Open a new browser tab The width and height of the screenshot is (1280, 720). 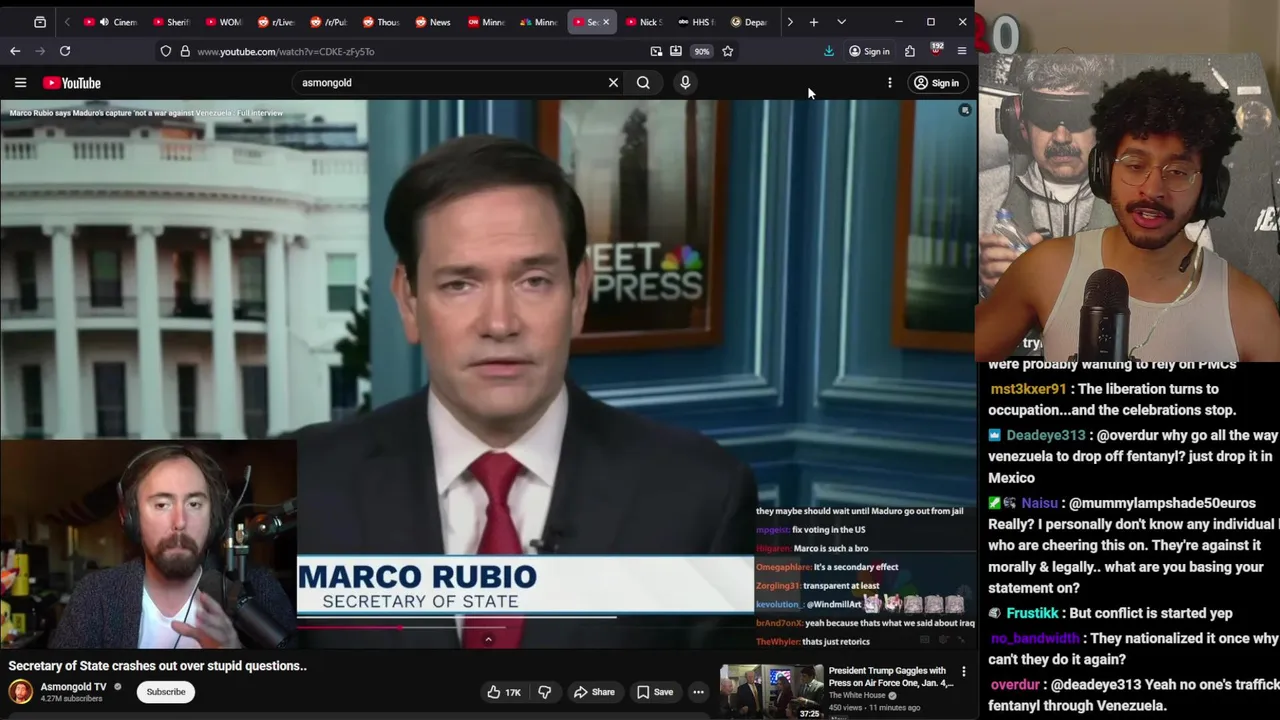click(814, 22)
